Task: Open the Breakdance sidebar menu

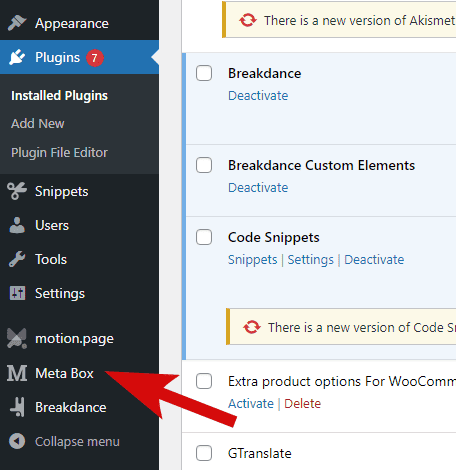Action: (79, 407)
